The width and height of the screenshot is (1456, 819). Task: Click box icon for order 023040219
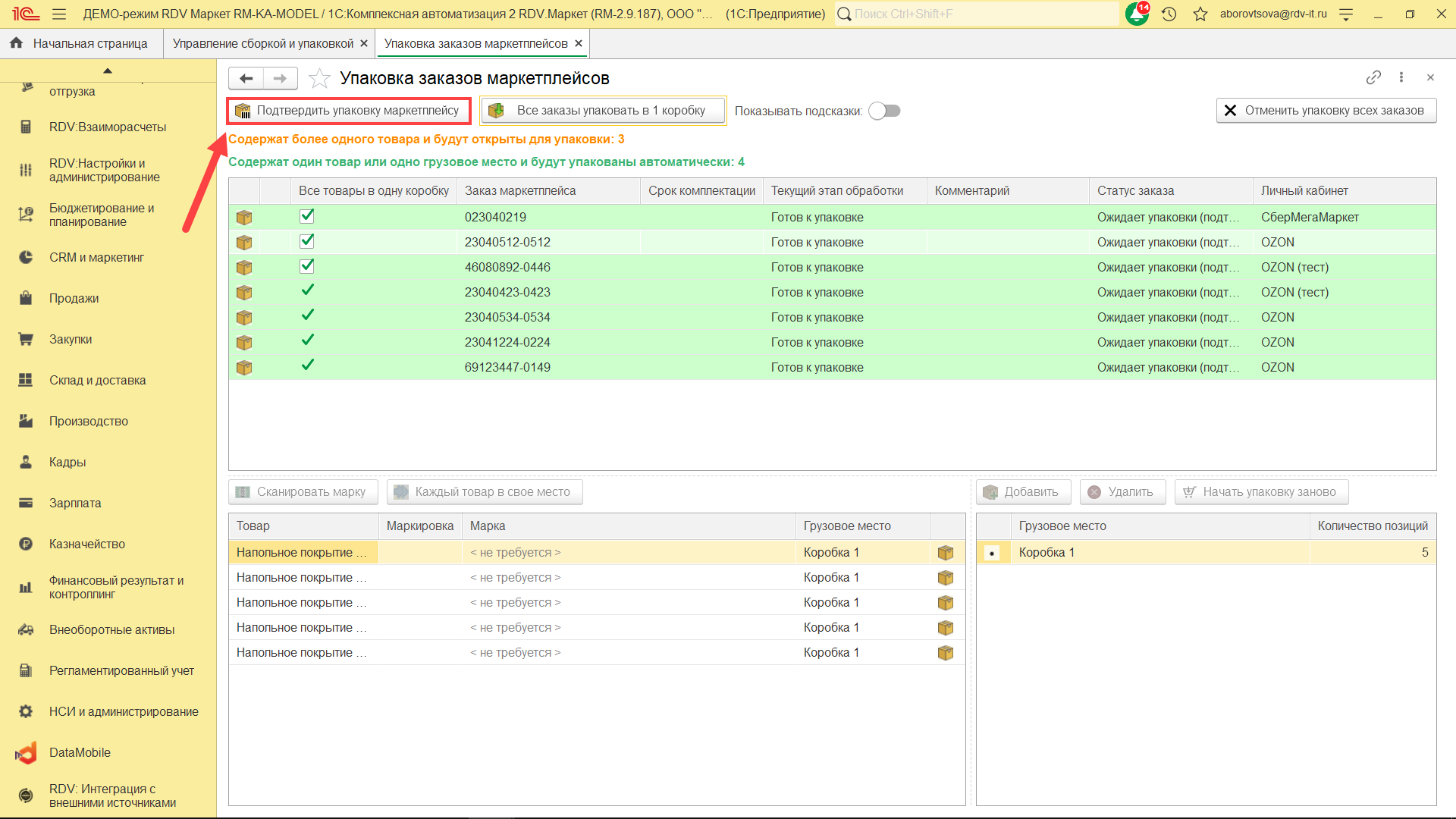tap(244, 218)
